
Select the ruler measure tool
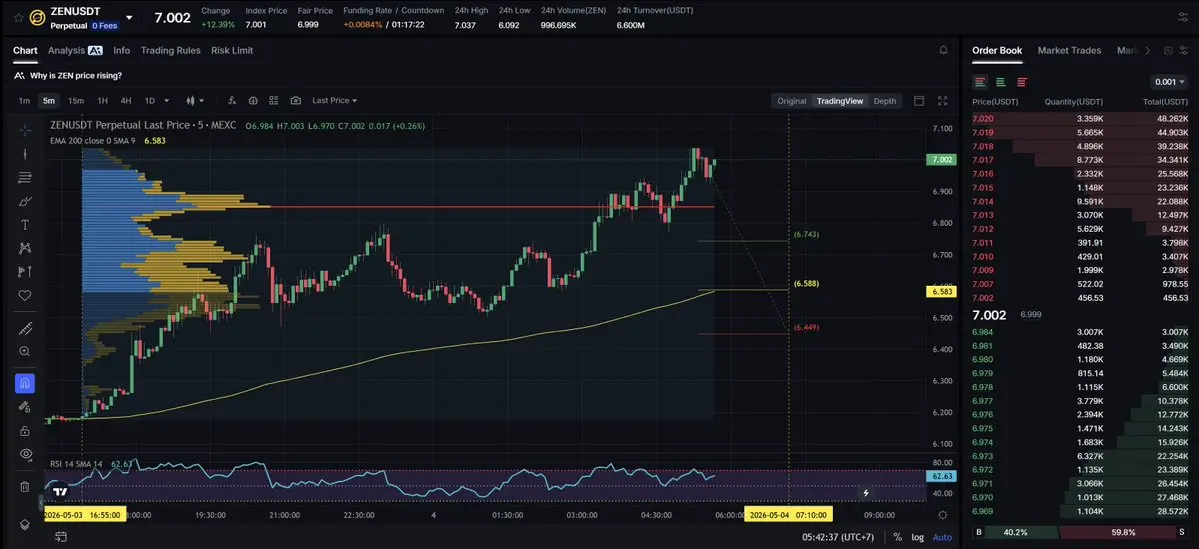tap(24, 328)
